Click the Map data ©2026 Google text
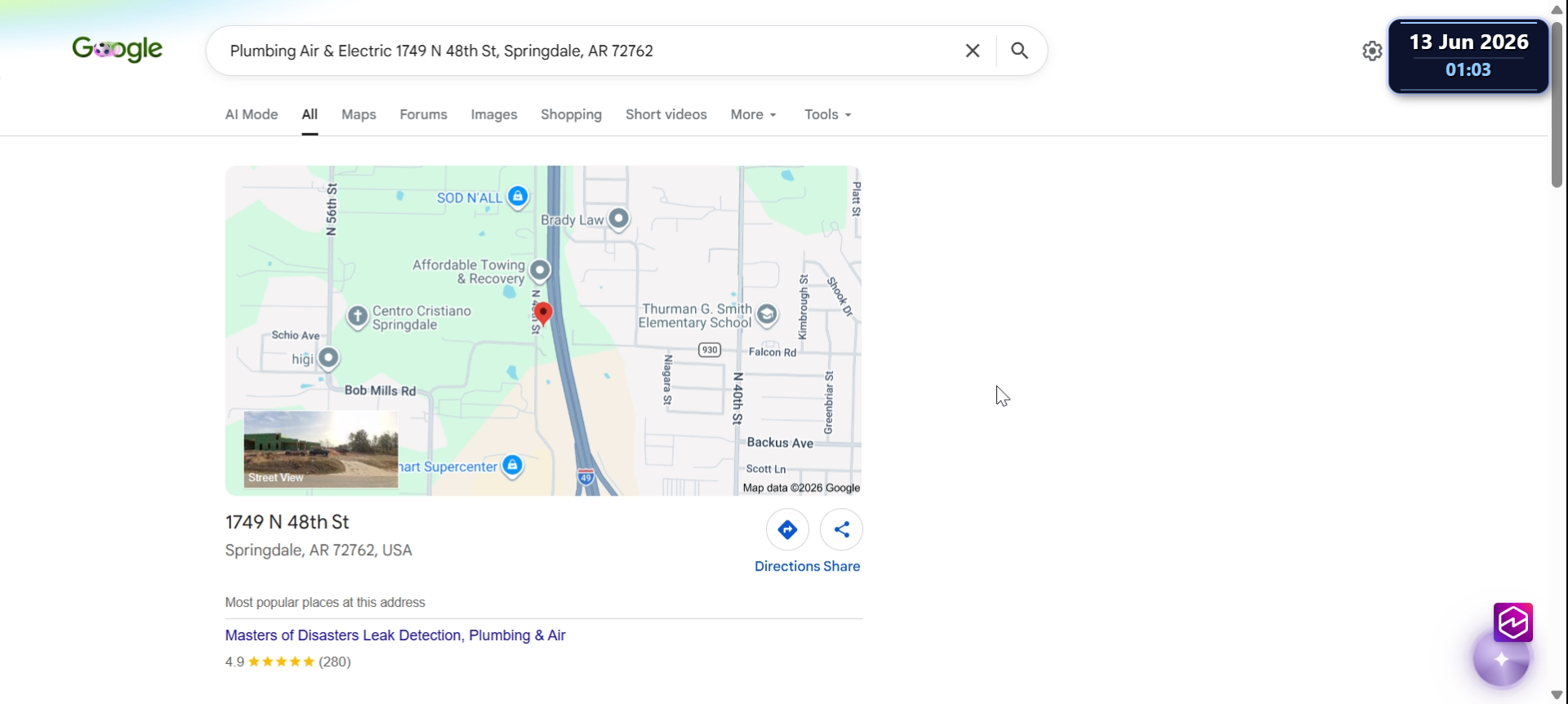The width and height of the screenshot is (1568, 704). tap(801, 488)
